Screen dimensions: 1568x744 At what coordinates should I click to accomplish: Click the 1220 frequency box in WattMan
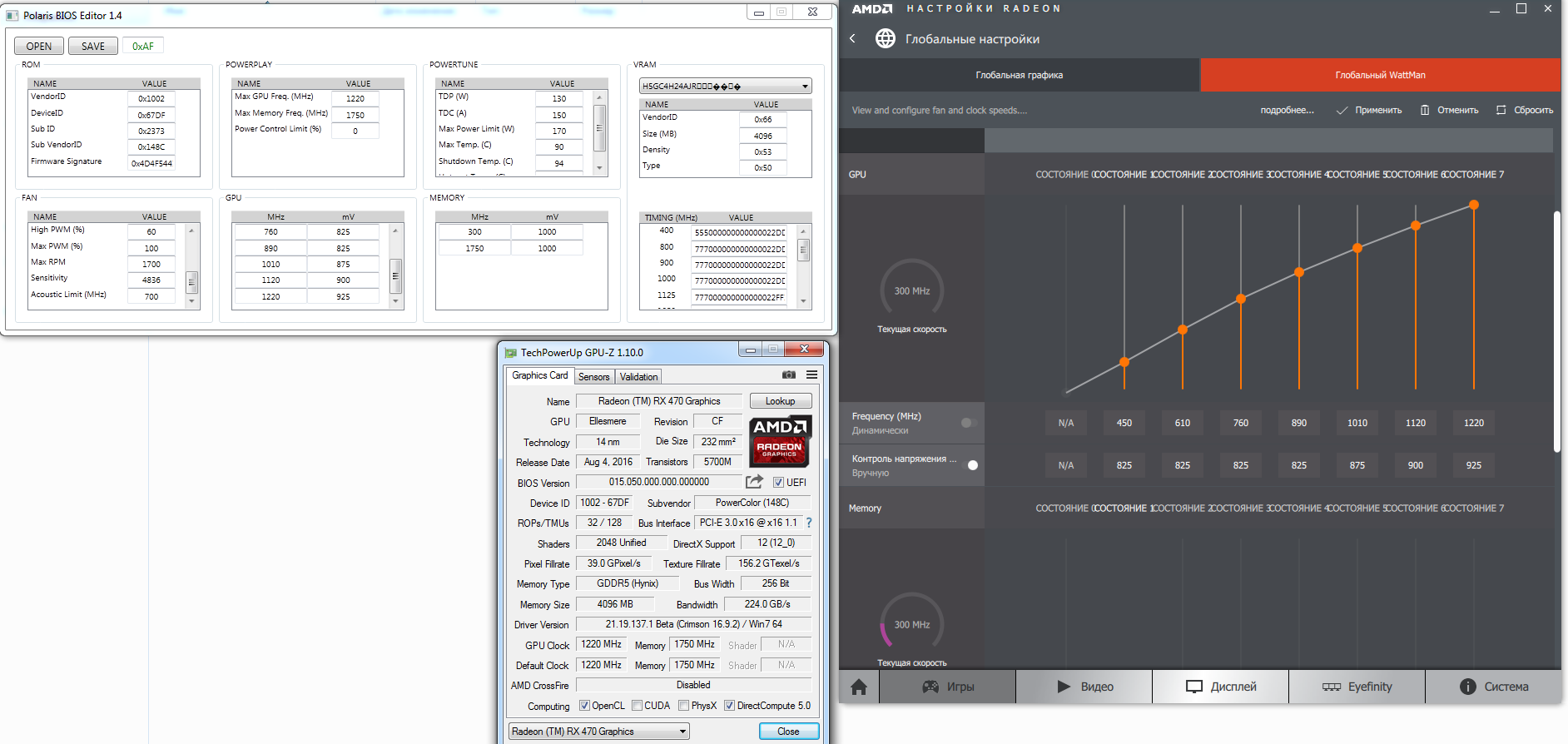[x=1474, y=423]
